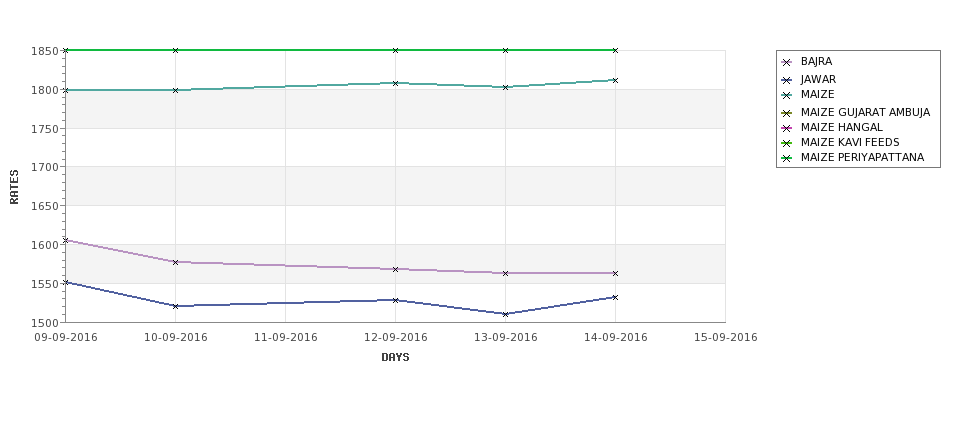This screenshot has width=975, height=429.
Task: Click JAWAR data point on 10-09-2016
Action: tap(175, 306)
